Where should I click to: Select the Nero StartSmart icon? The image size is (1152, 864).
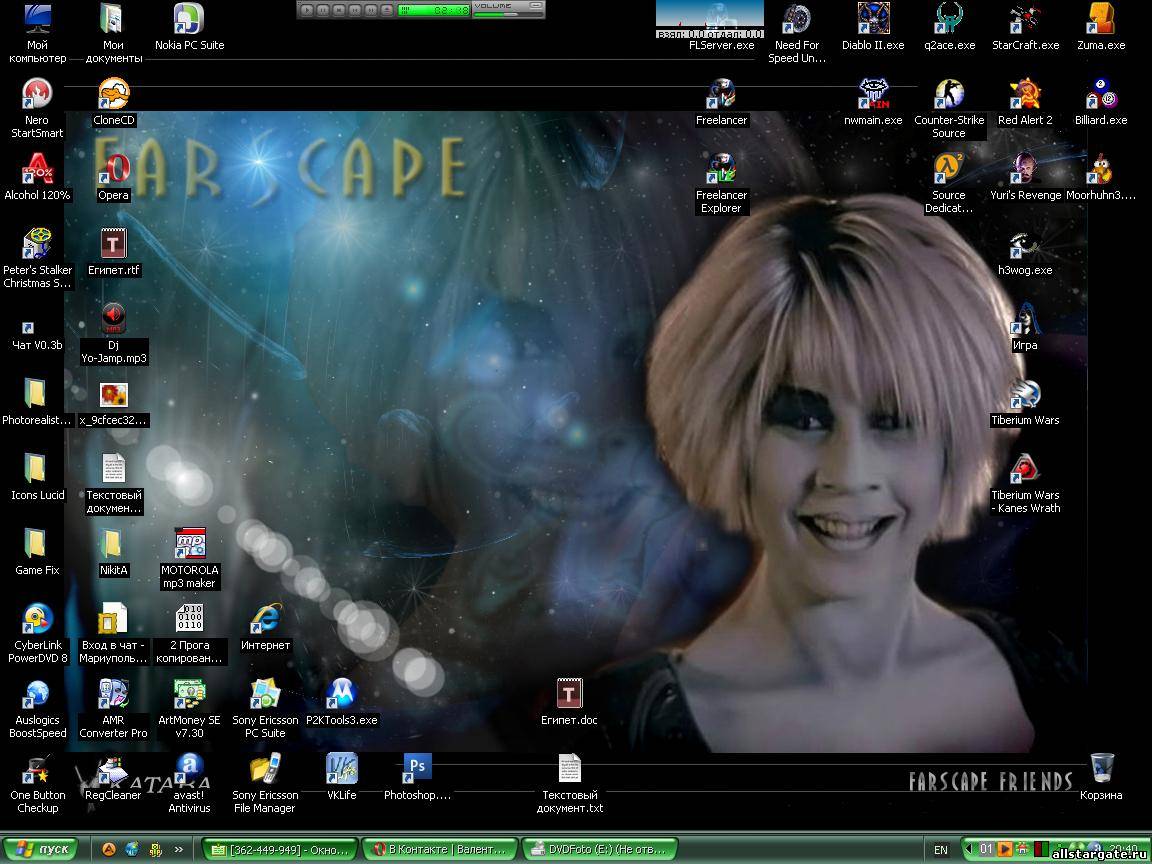(x=37, y=96)
